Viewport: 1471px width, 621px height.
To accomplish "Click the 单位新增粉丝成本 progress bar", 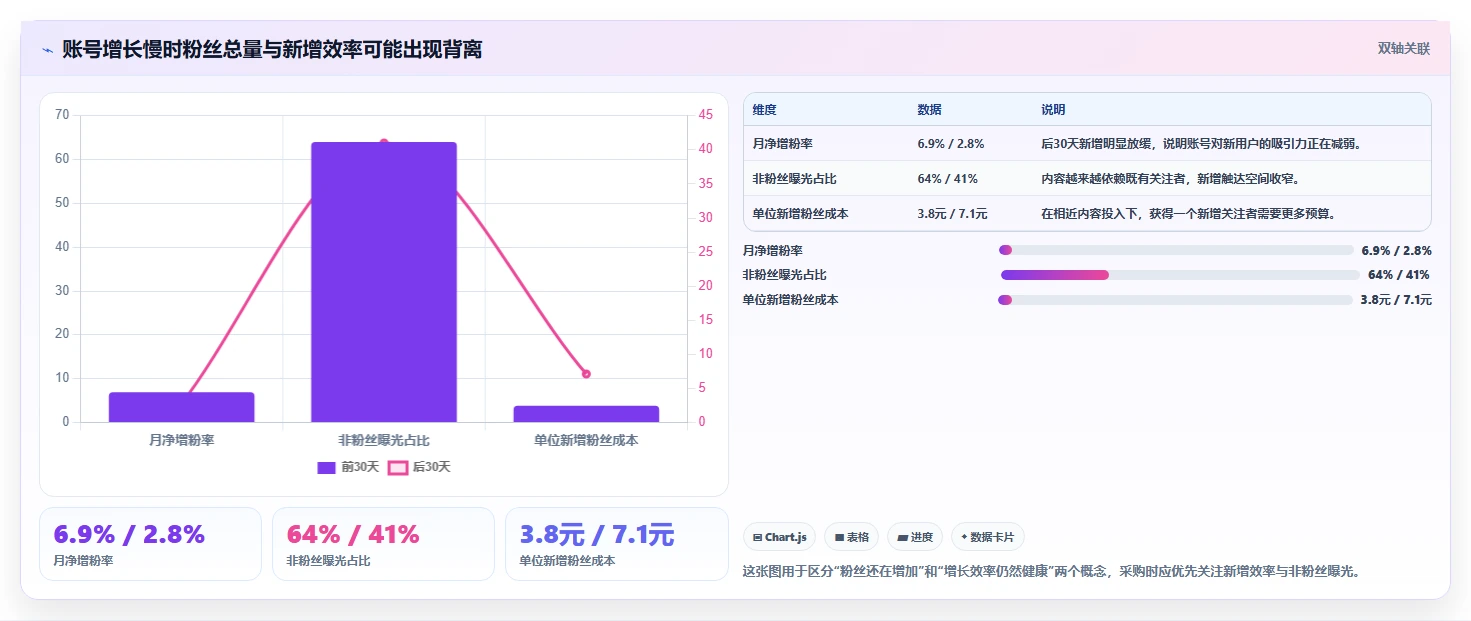I will click(1175, 300).
